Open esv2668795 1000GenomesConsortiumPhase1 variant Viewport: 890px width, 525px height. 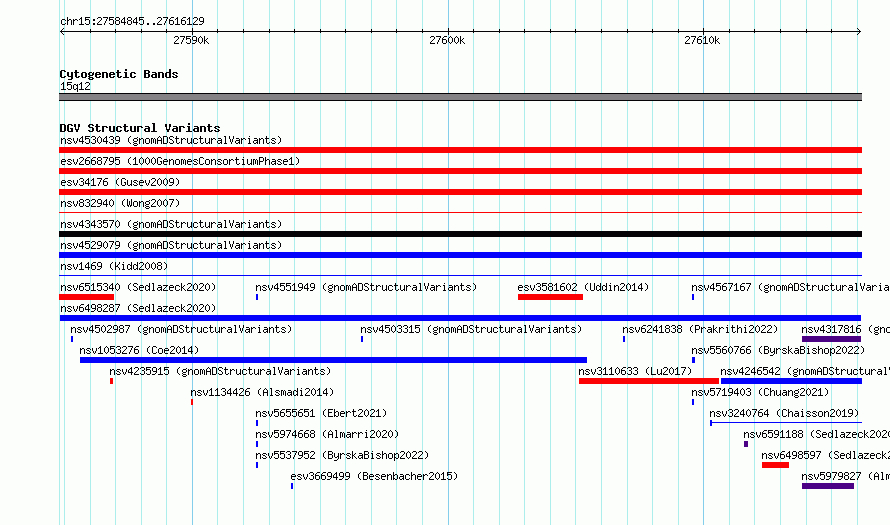click(x=180, y=161)
